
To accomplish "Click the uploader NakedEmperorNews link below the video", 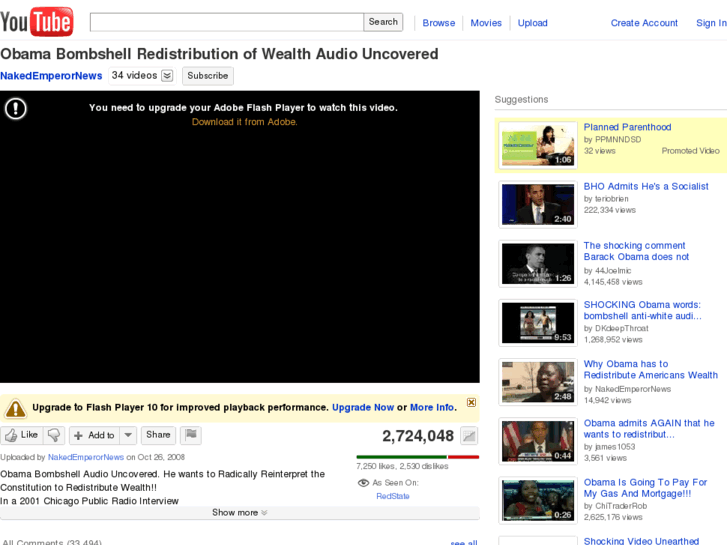I will coord(86,457).
